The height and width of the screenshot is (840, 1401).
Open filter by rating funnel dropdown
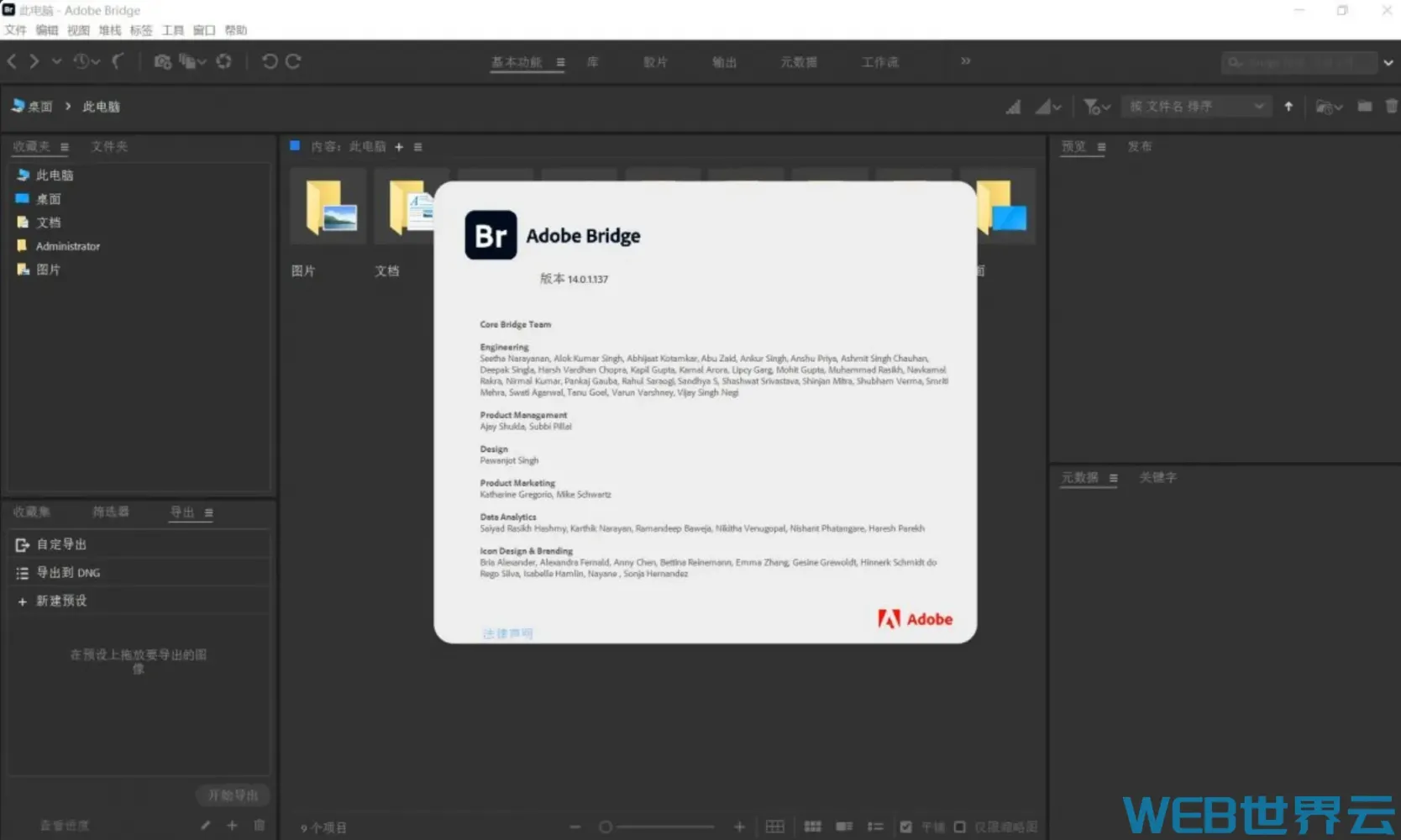pyautogui.click(x=1097, y=107)
